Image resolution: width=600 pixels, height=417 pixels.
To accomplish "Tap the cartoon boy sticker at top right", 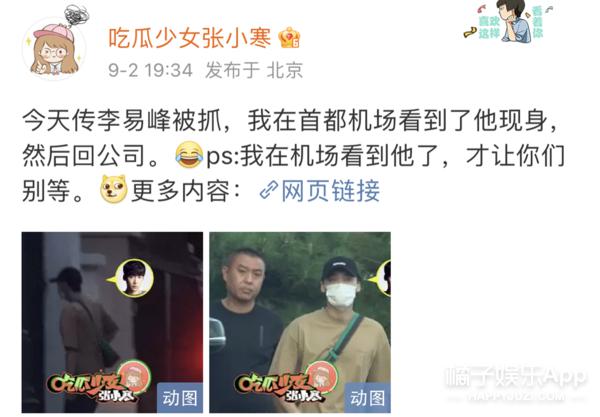I will coord(509,21).
